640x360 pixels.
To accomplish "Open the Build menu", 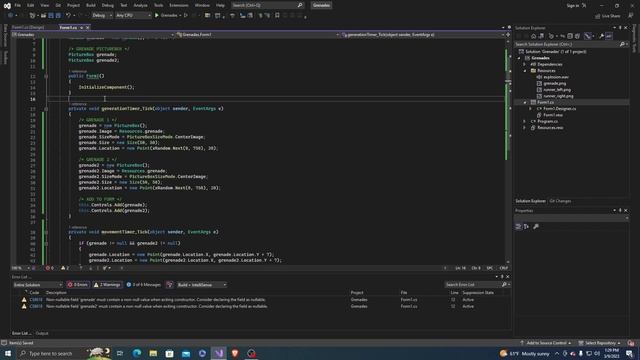I will tap(91, 5).
